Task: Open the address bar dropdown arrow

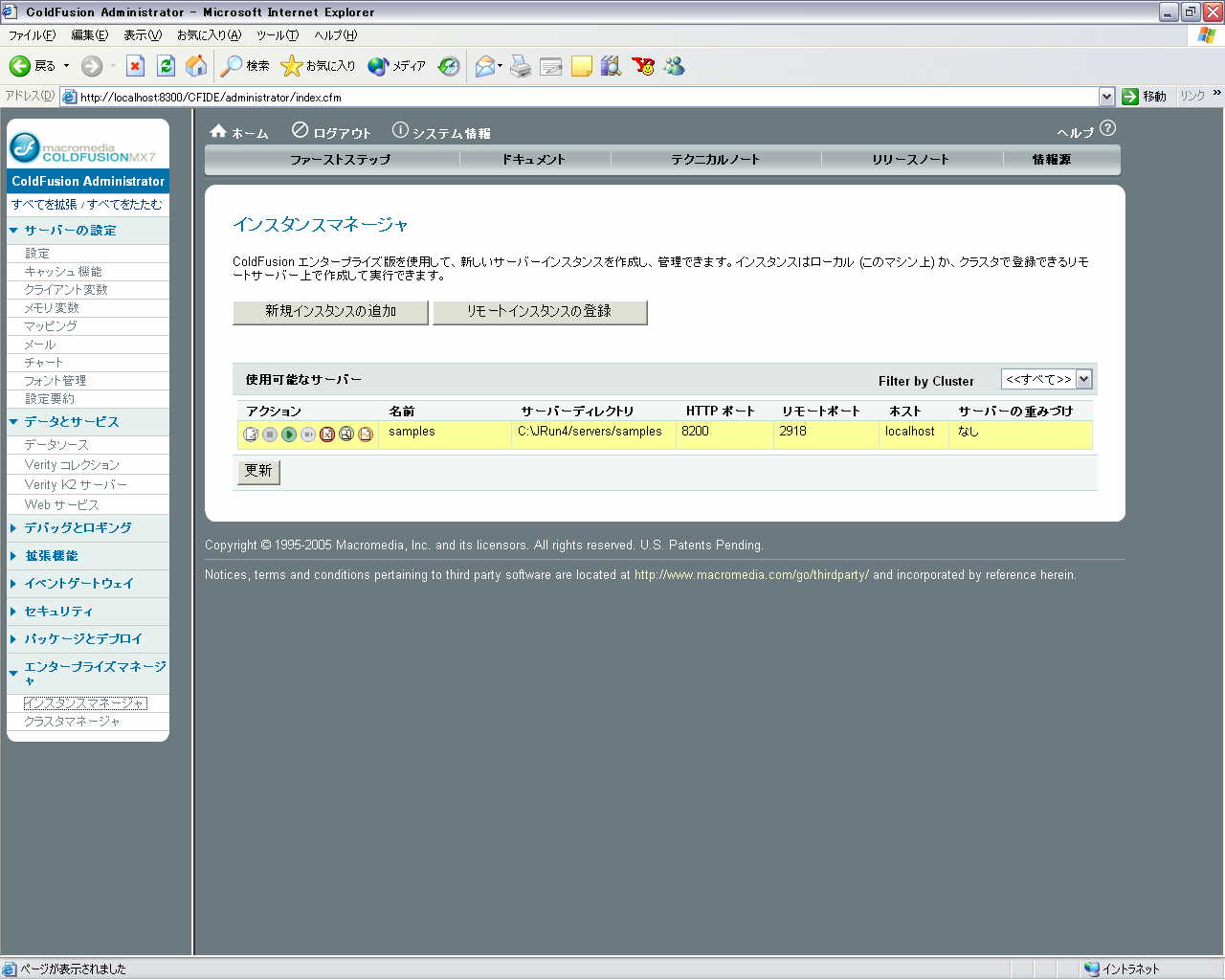Action: click(1106, 97)
